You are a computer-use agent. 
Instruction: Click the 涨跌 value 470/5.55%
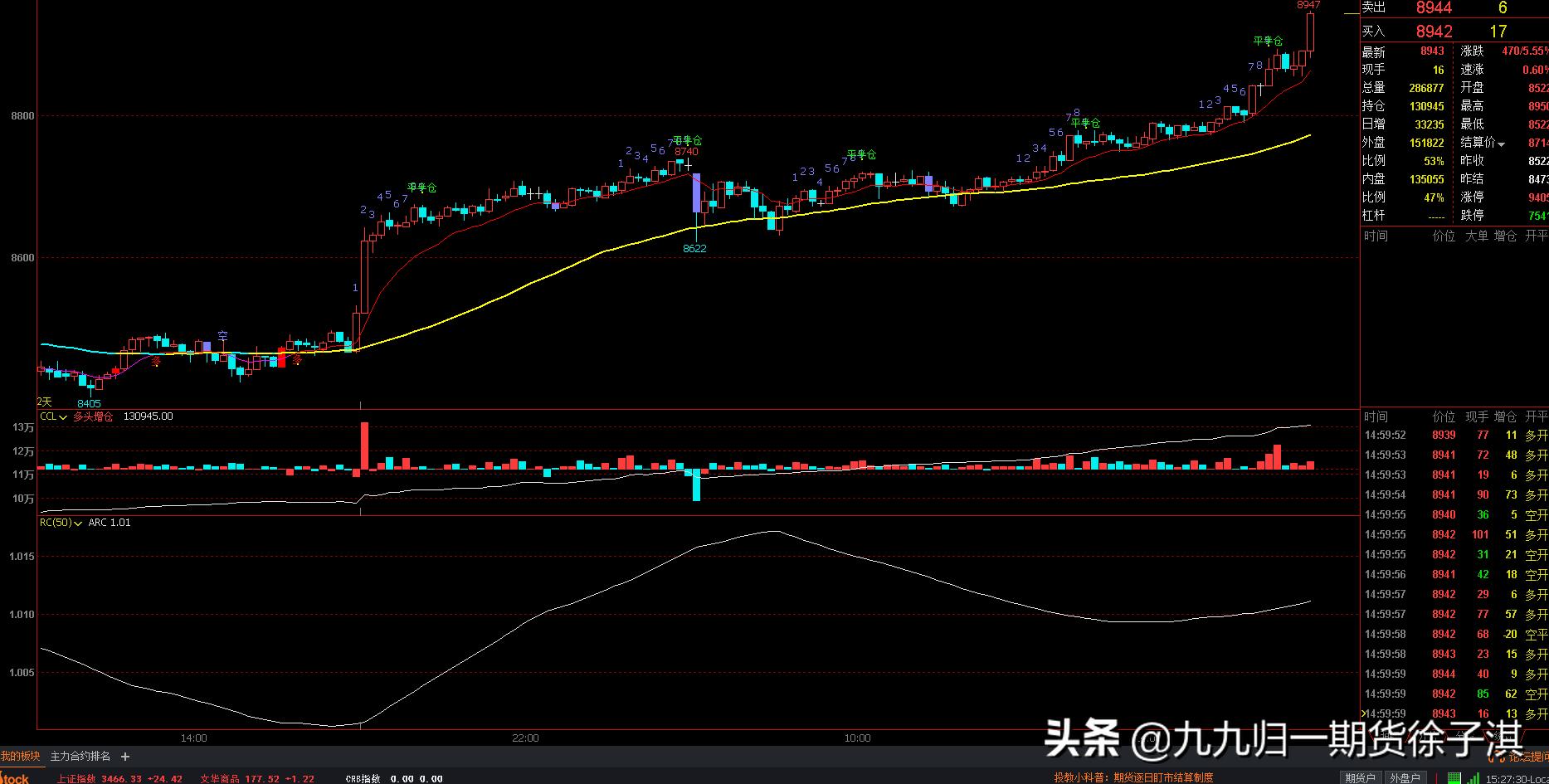click(x=1525, y=51)
